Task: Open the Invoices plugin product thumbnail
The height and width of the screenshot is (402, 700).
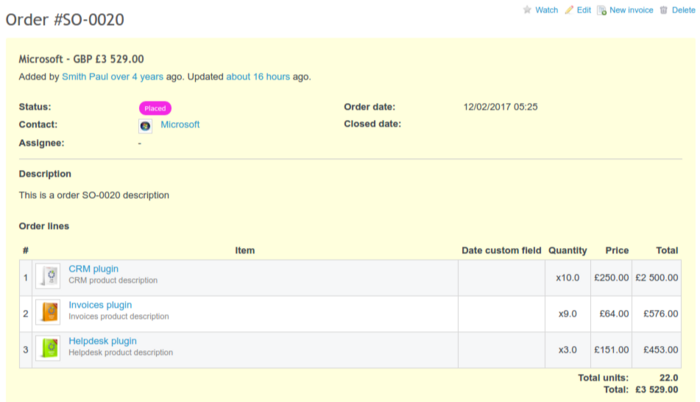Action: (x=48, y=312)
